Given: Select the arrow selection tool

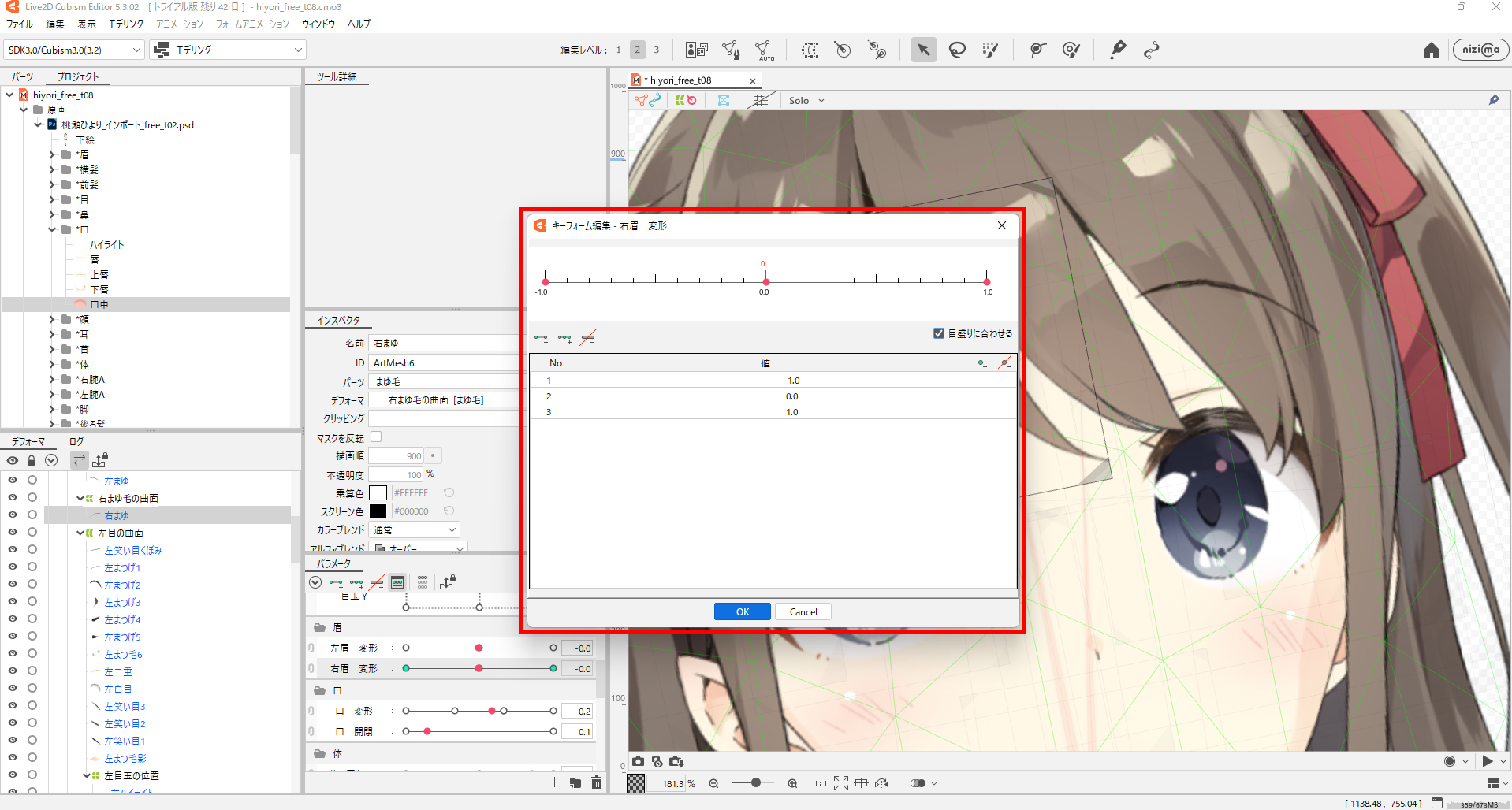Looking at the screenshot, I should click(x=923, y=50).
